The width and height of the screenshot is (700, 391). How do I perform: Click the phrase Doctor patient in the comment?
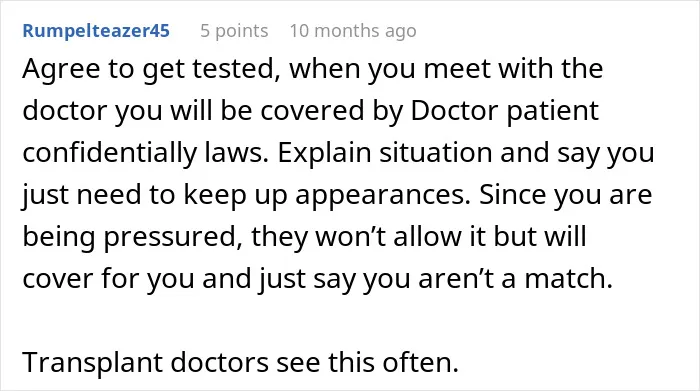pos(504,111)
